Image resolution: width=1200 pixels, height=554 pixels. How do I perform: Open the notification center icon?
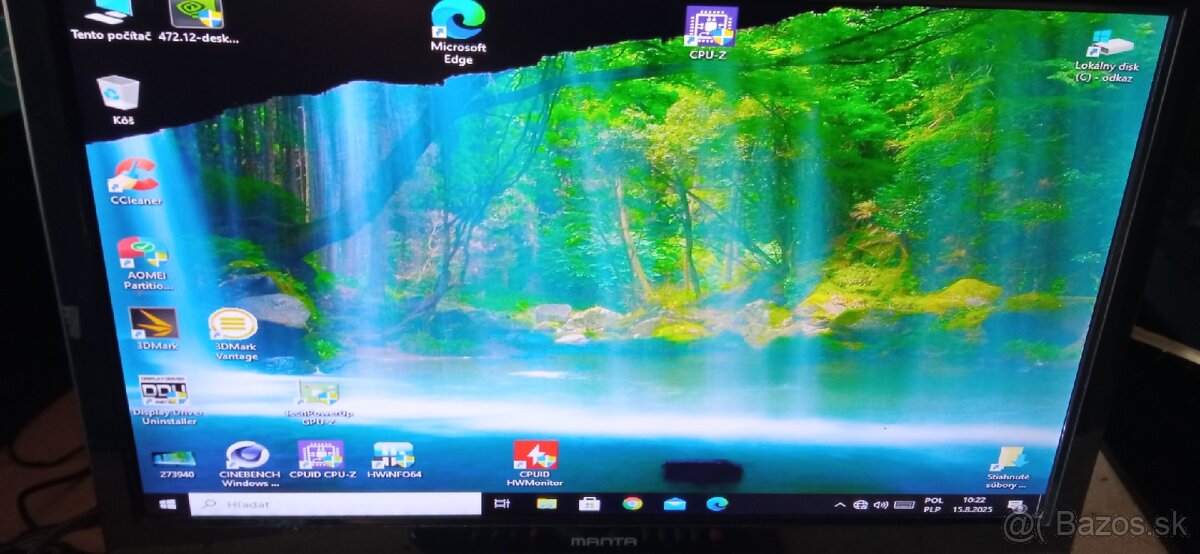1016,506
